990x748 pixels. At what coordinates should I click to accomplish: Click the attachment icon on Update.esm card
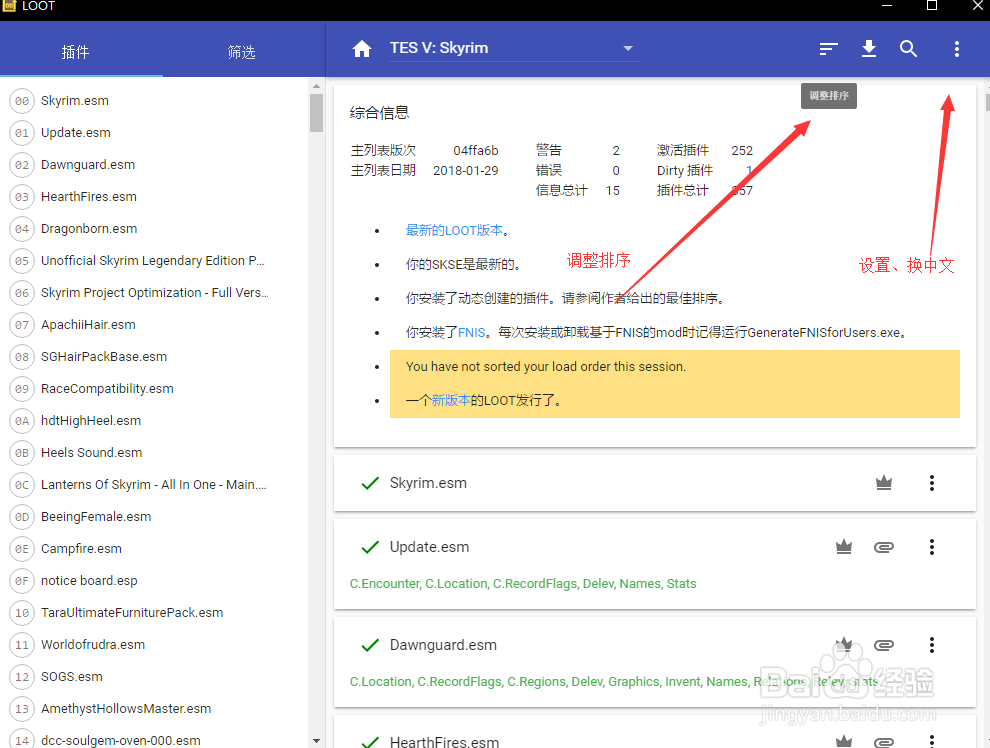tap(884, 547)
